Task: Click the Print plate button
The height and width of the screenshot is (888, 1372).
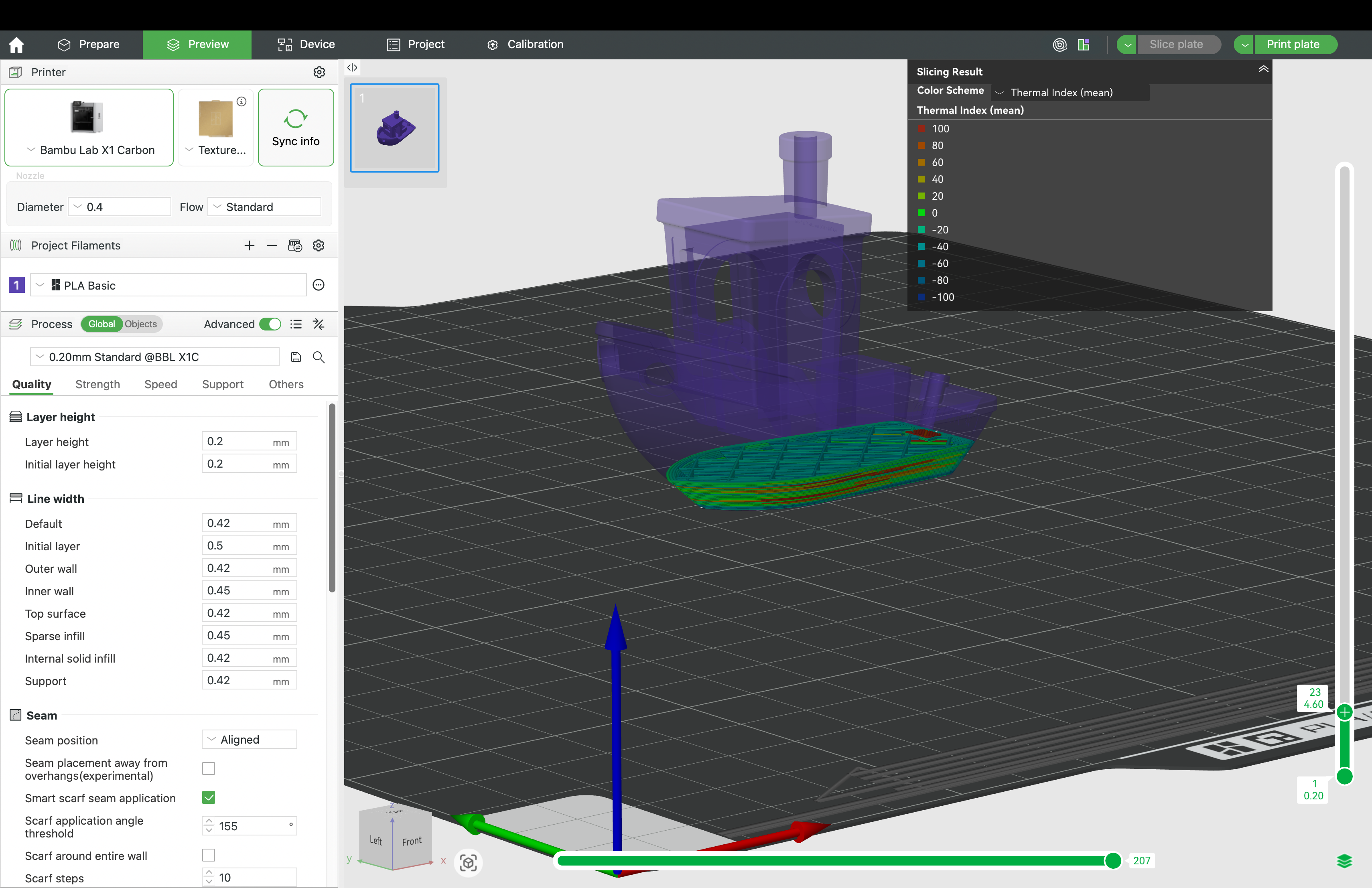Action: pyautogui.click(x=1293, y=45)
